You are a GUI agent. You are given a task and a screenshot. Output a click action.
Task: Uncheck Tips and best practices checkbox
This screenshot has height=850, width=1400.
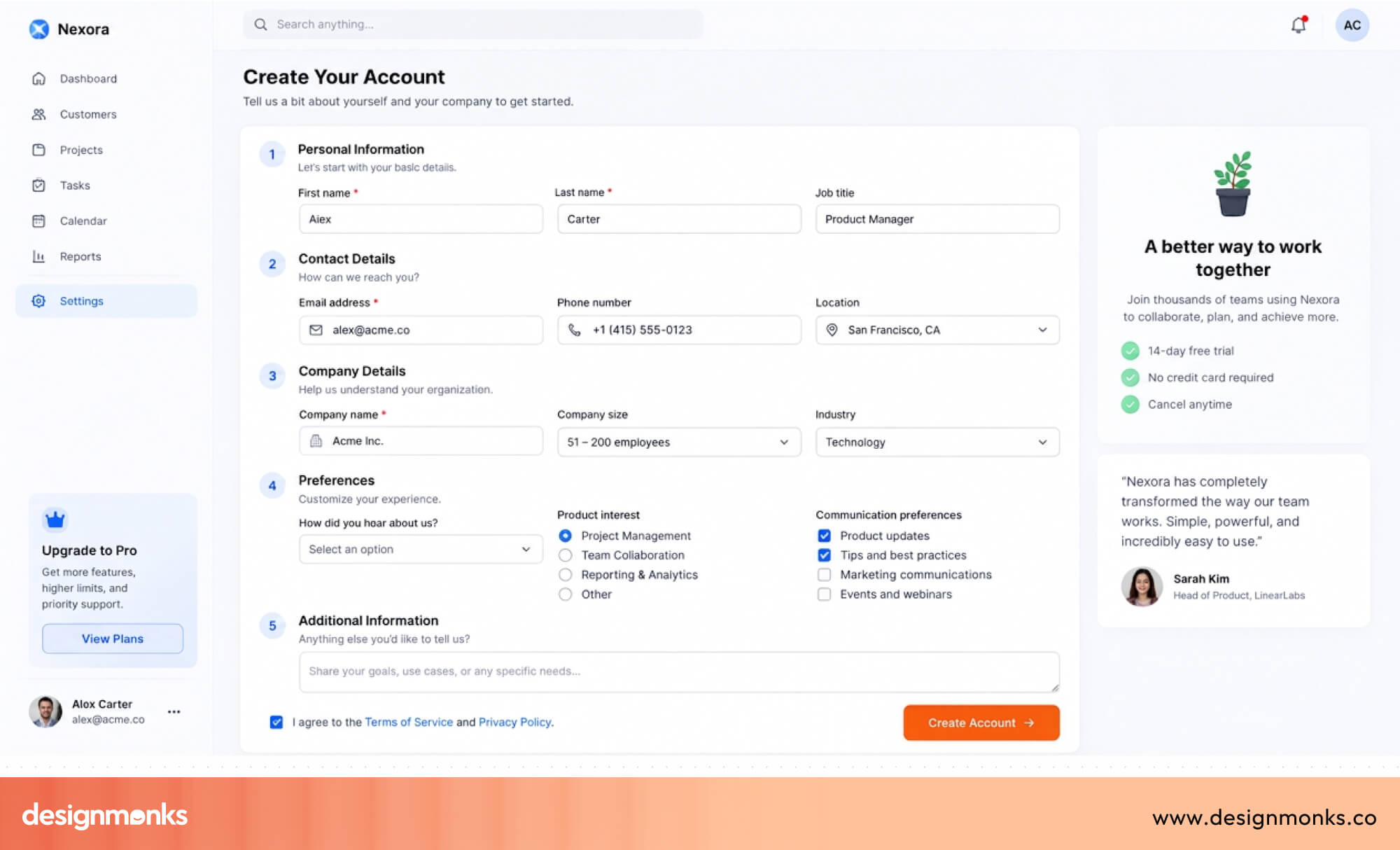[825, 555]
